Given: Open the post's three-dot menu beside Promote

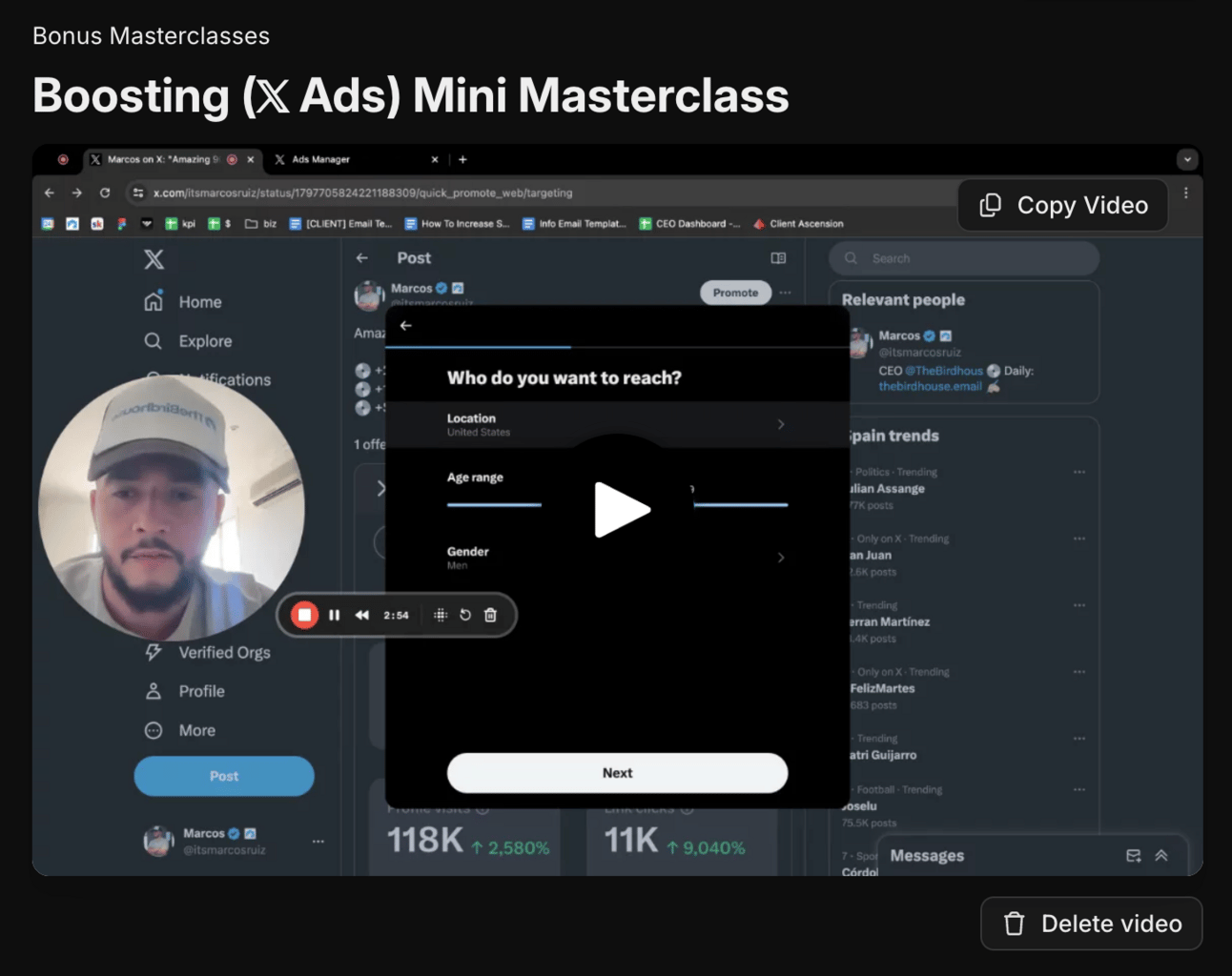Looking at the screenshot, I should 785,293.
